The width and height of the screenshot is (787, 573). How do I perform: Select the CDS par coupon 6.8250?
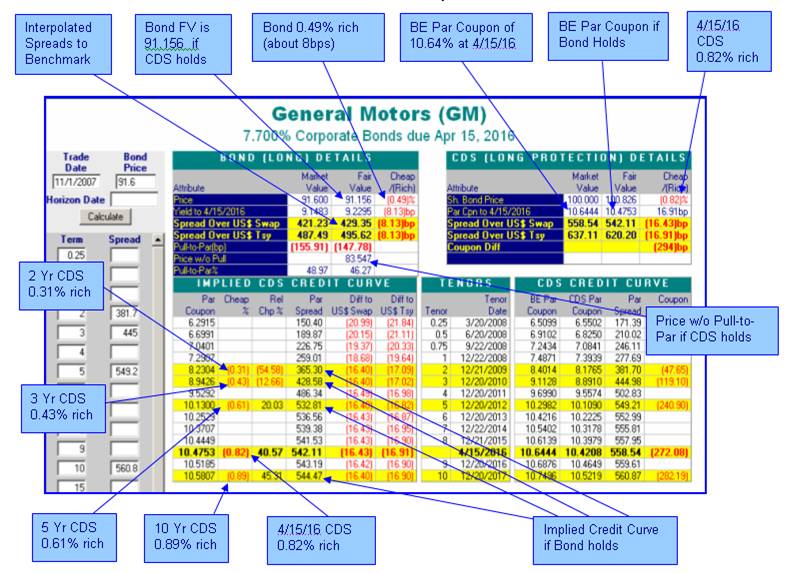(x=586, y=335)
